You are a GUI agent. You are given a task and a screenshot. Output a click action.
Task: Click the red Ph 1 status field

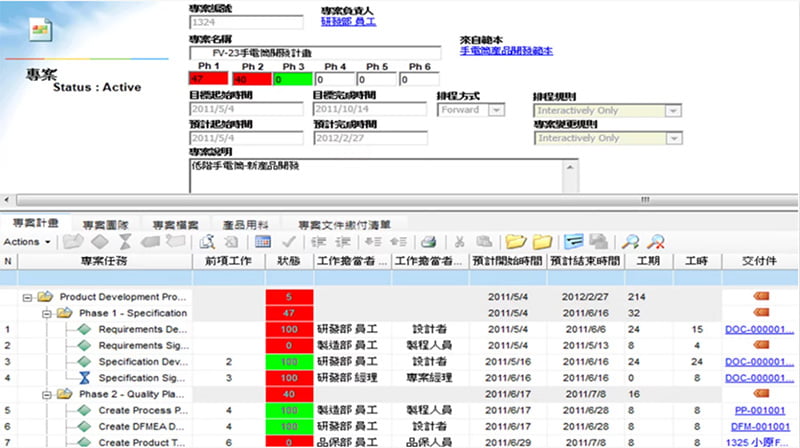click(x=208, y=79)
